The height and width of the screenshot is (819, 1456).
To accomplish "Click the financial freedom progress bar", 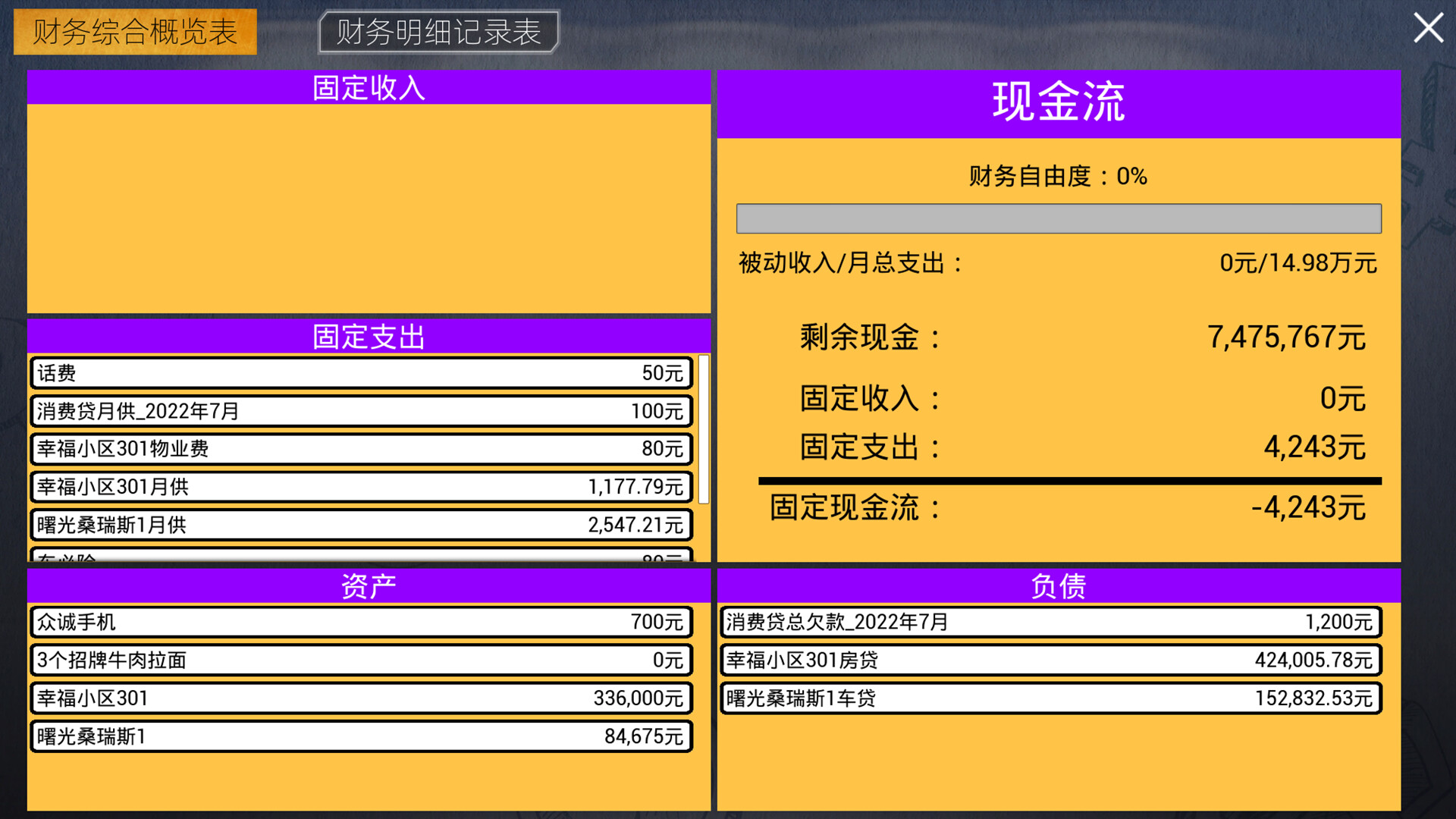I will pos(1059,220).
